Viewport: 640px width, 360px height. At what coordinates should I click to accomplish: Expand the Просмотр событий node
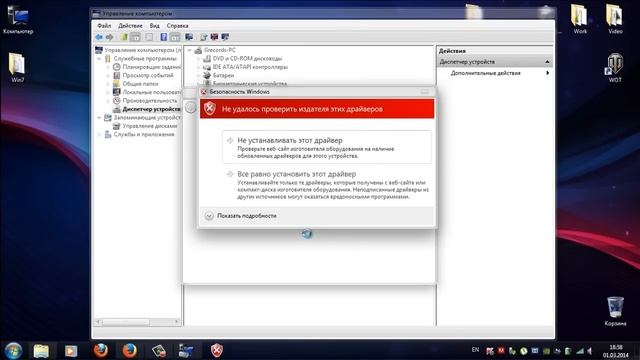click(x=108, y=76)
